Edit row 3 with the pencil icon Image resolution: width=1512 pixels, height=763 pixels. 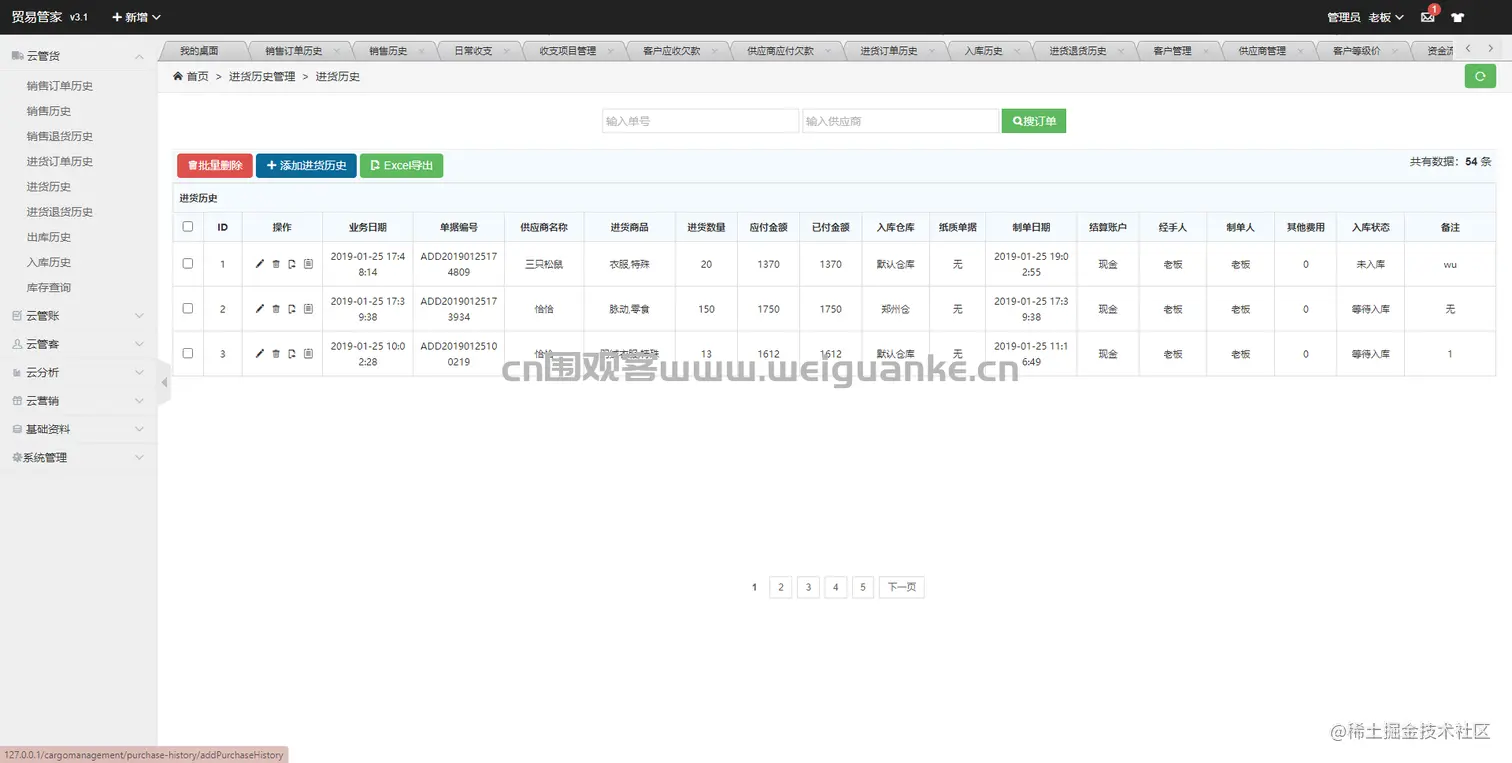click(260, 353)
